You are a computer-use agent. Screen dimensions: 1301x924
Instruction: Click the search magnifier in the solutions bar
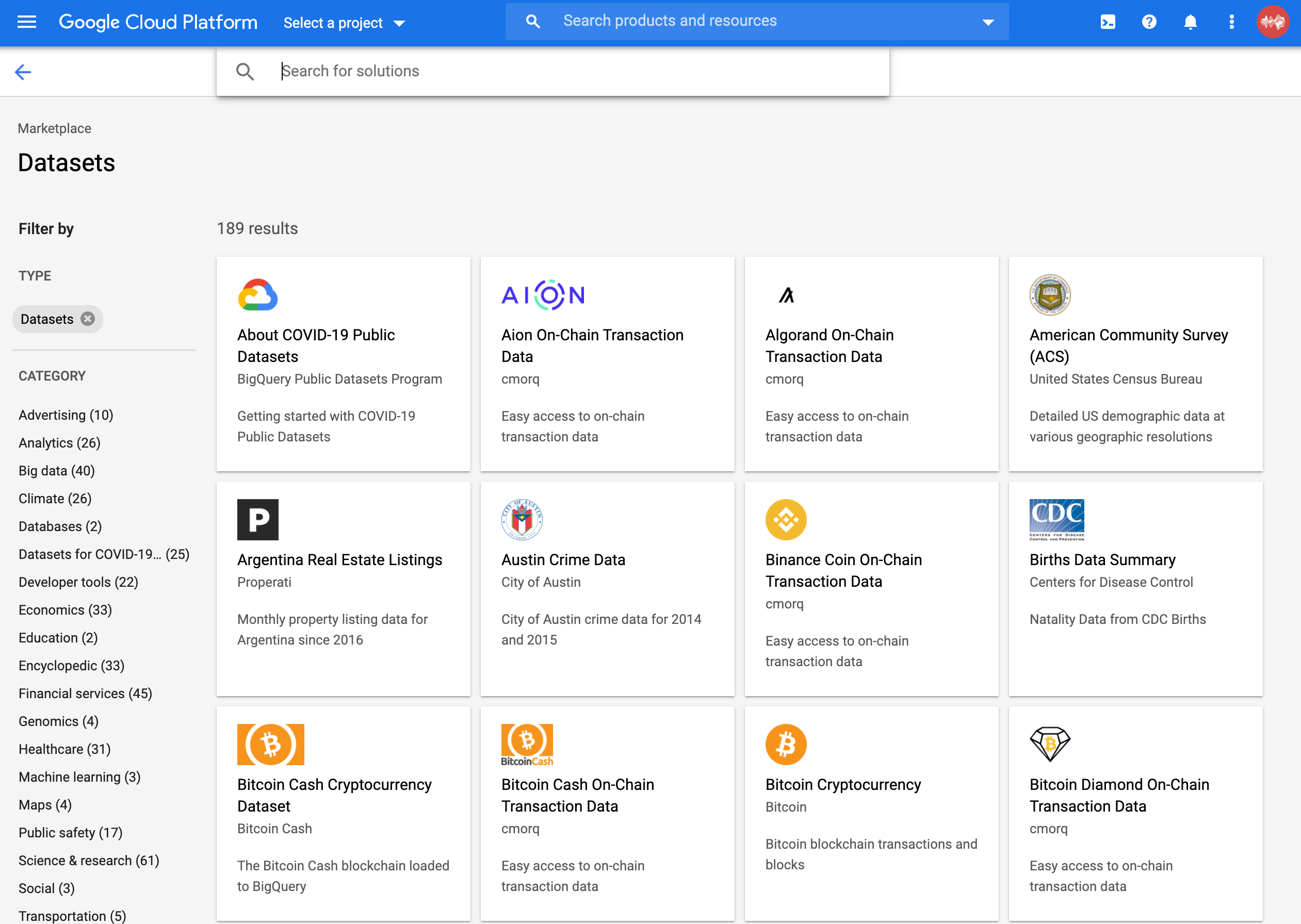click(245, 72)
